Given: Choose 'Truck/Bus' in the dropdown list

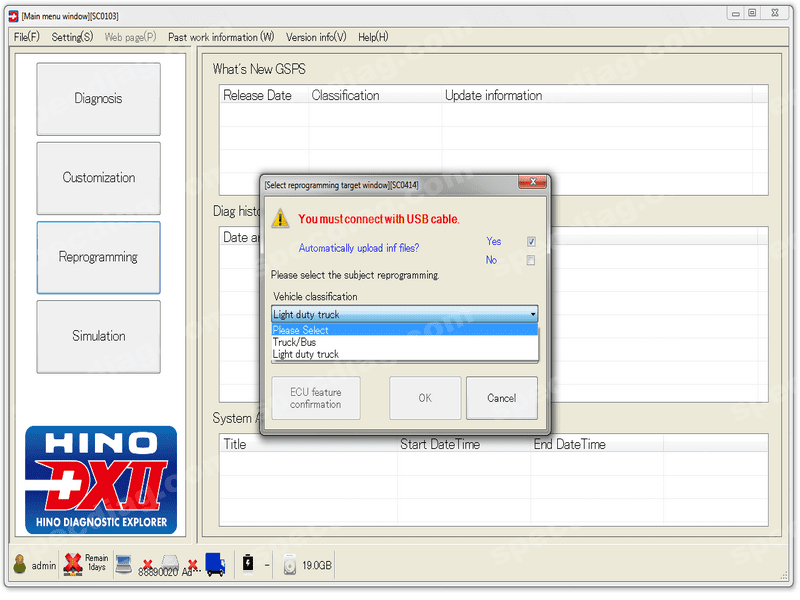Looking at the screenshot, I should pos(405,342).
